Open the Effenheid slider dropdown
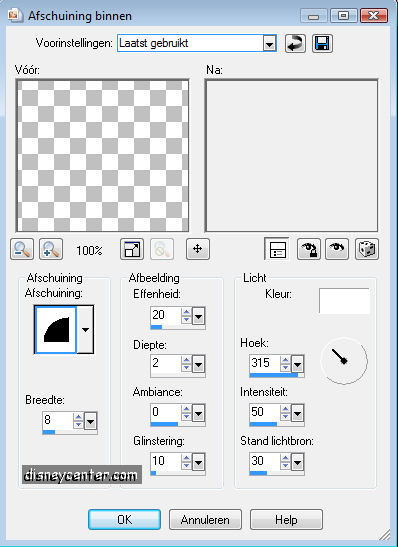 [x=198, y=317]
